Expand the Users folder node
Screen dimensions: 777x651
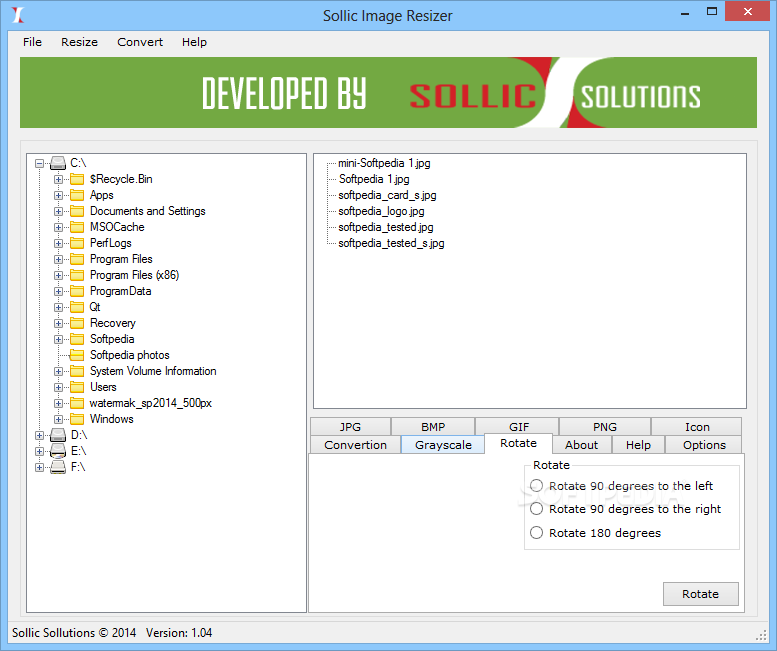tap(58, 387)
